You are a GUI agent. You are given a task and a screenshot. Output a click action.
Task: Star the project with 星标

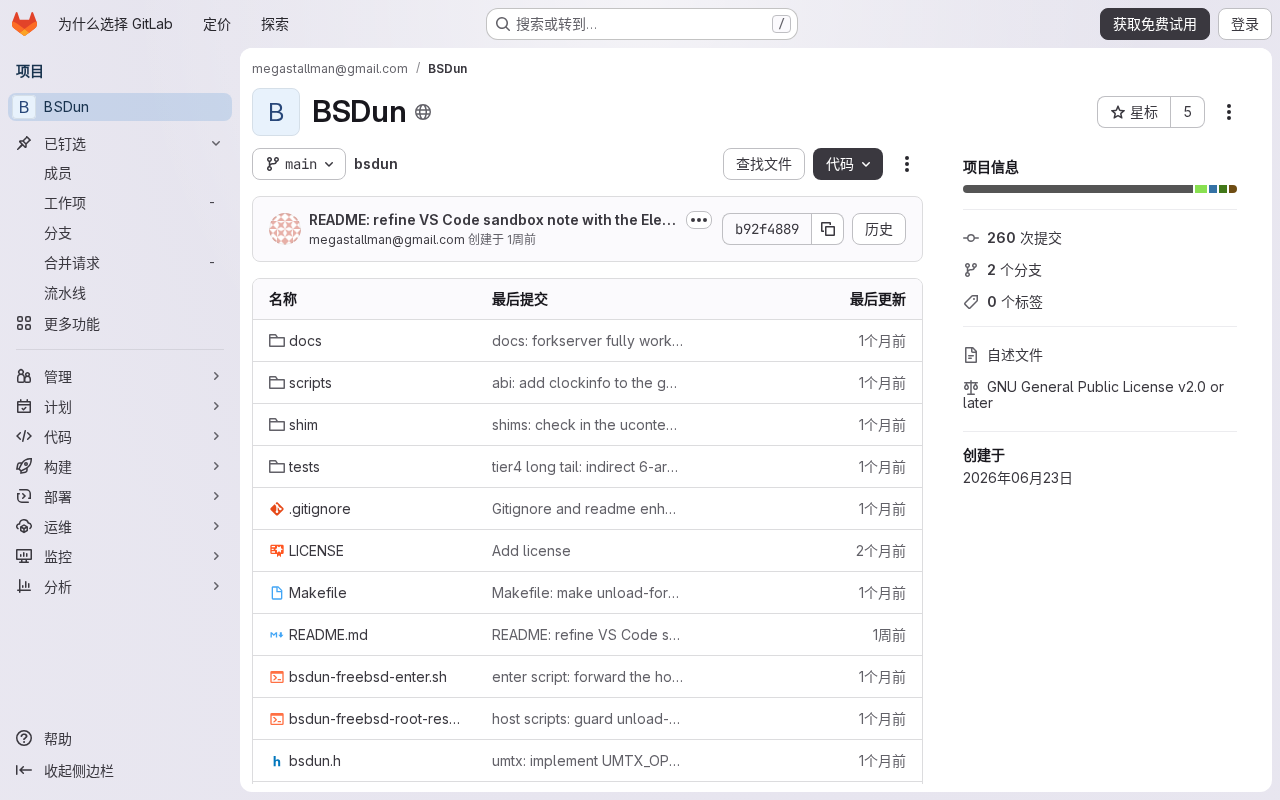point(1134,112)
